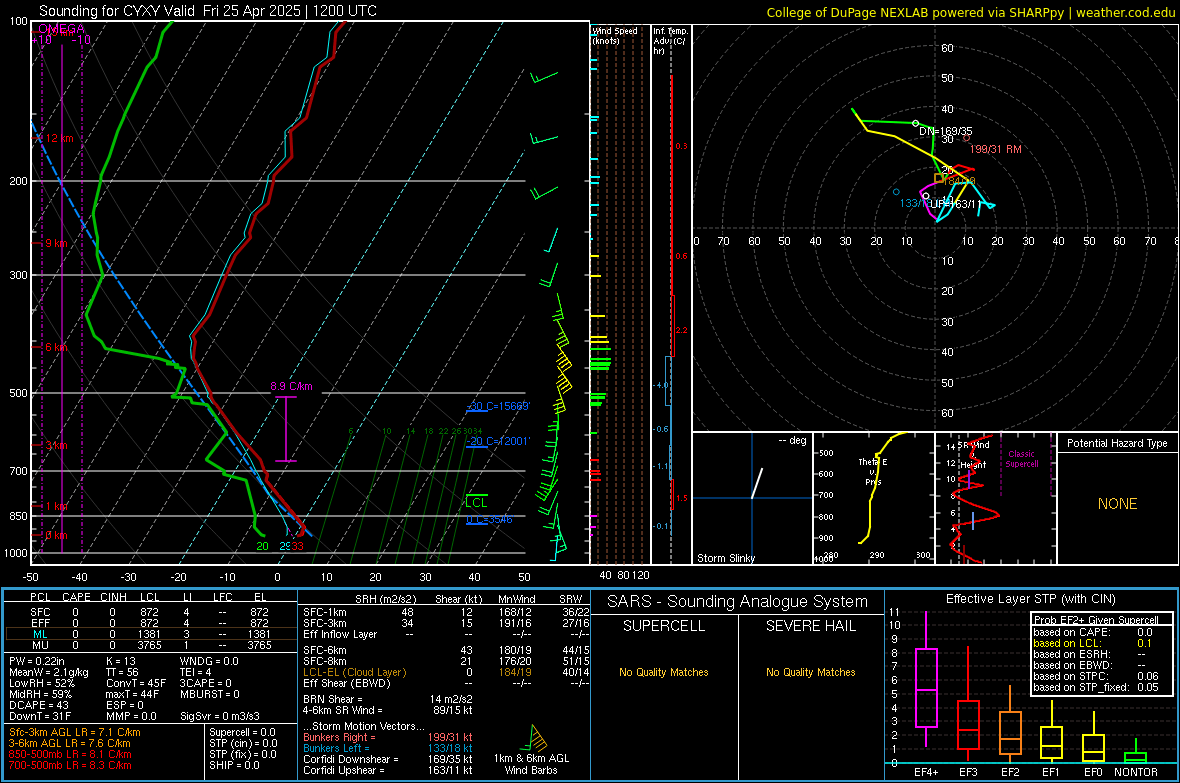Click the 'Storm Slinky' caption

(725, 558)
